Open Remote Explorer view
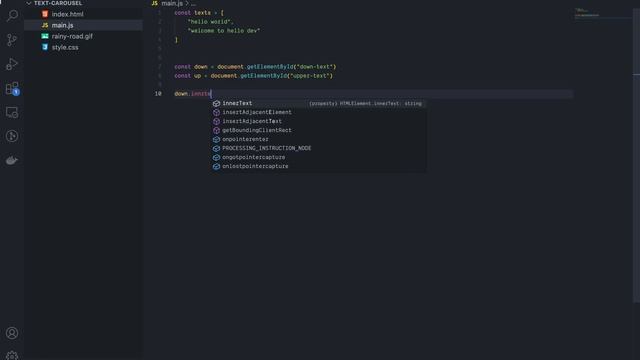Screen dimensions: 640x360 pyautogui.click(x=12, y=112)
